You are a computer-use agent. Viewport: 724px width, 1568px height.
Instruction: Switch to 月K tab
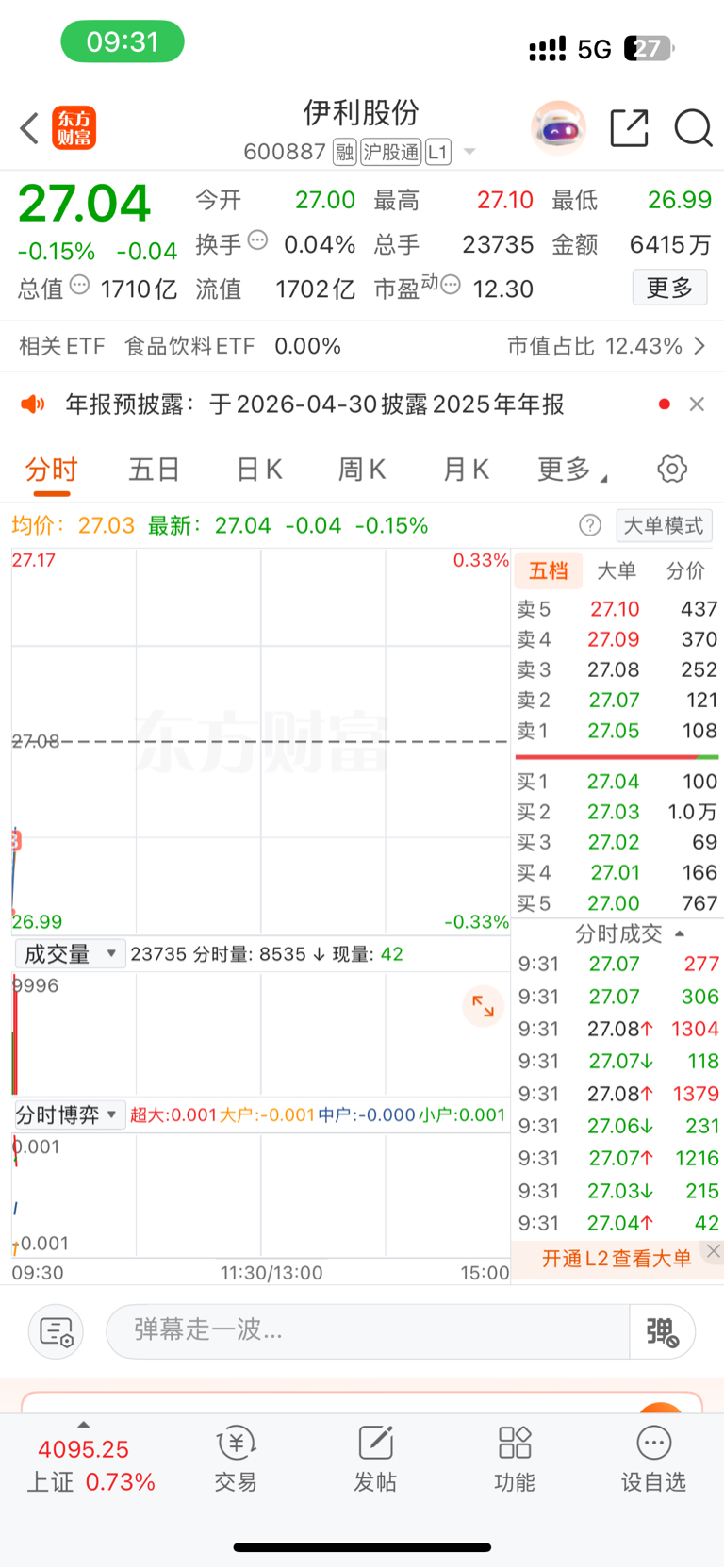tap(467, 469)
